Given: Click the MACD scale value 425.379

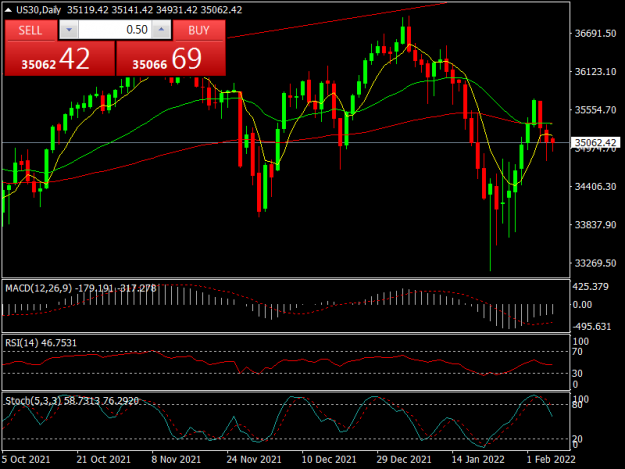Looking at the screenshot, I should (590, 287).
